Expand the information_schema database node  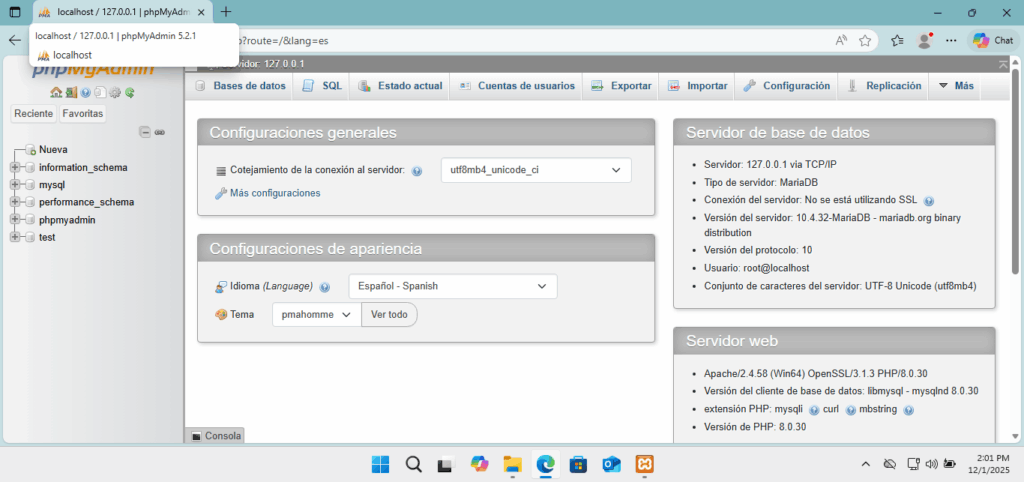[x=15, y=167]
